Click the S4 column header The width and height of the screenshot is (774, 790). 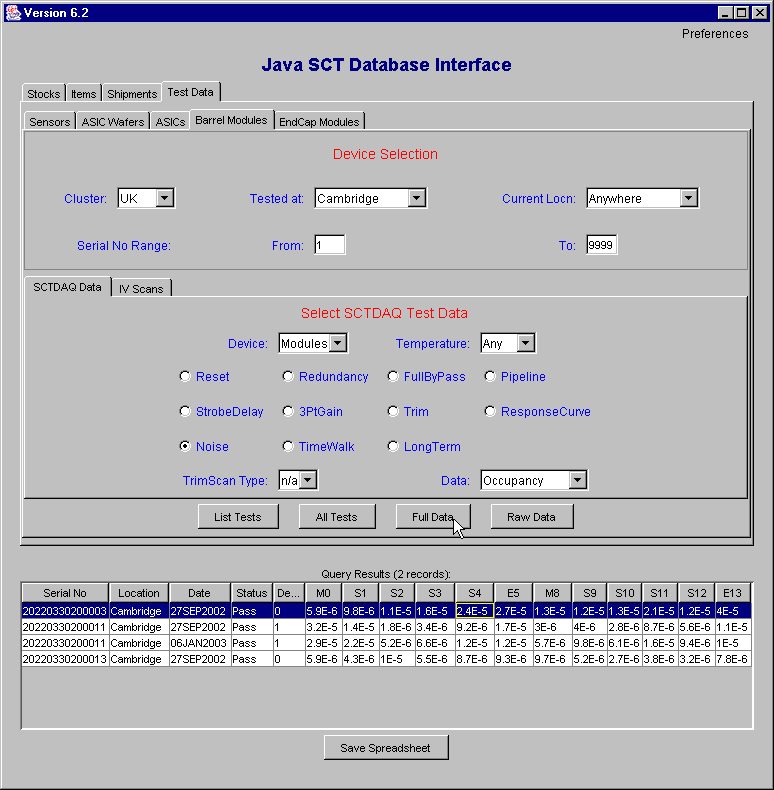tap(474, 592)
